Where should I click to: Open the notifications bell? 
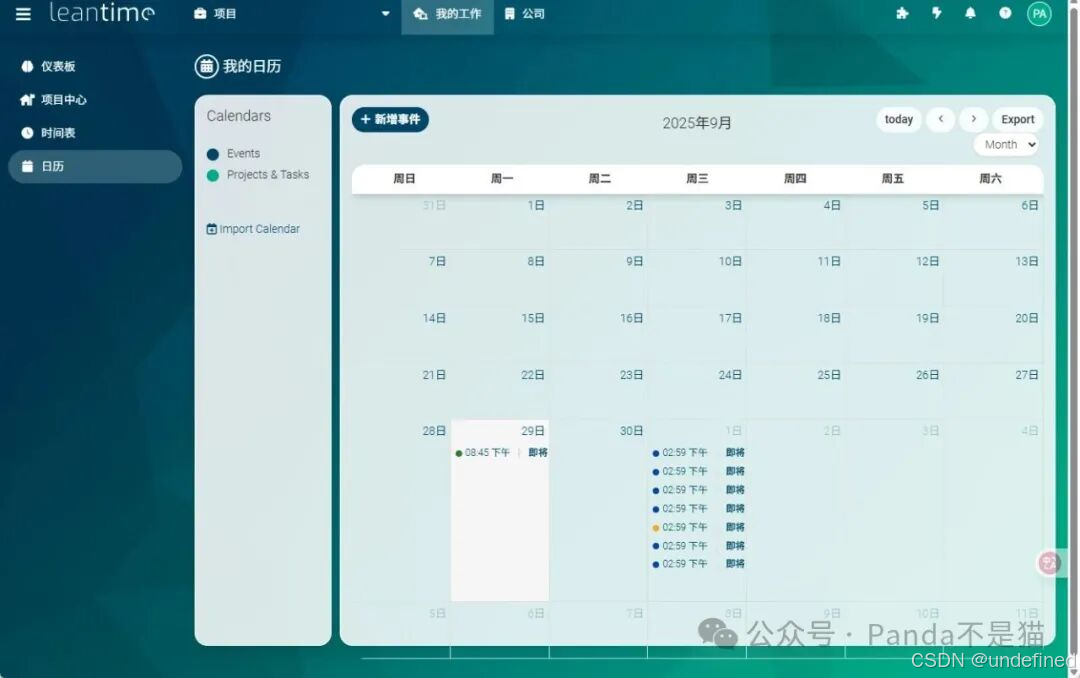pyautogui.click(x=970, y=13)
